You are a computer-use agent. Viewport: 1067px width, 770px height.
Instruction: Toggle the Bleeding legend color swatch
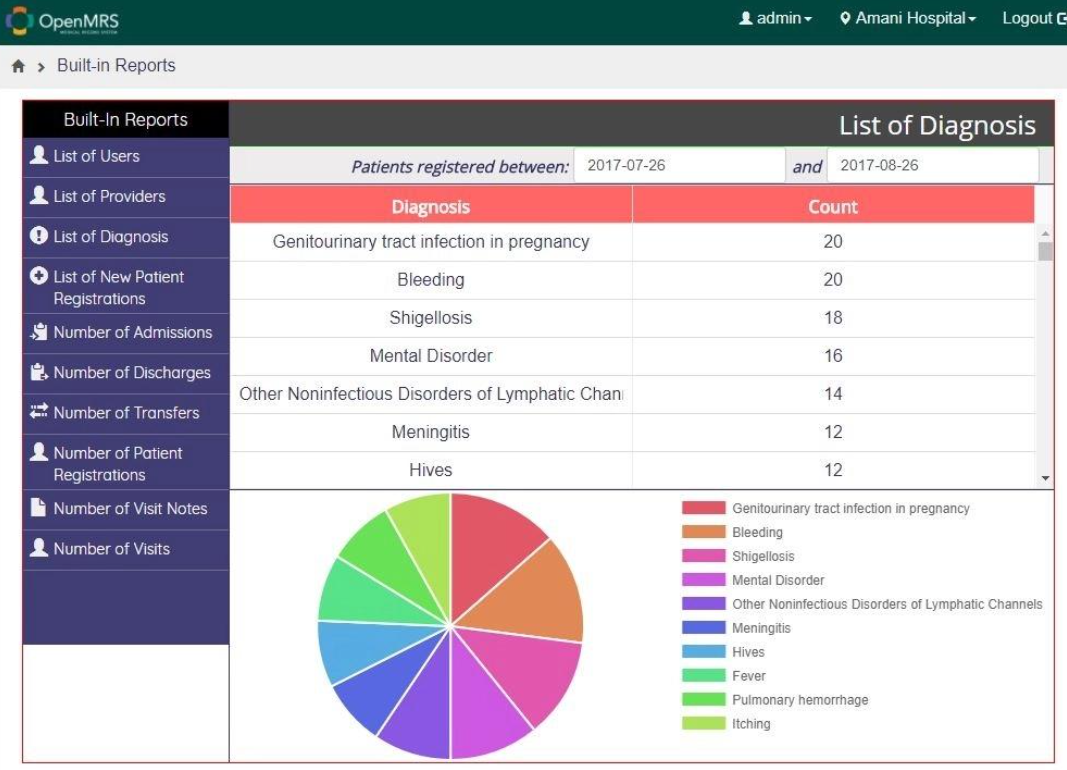click(704, 532)
